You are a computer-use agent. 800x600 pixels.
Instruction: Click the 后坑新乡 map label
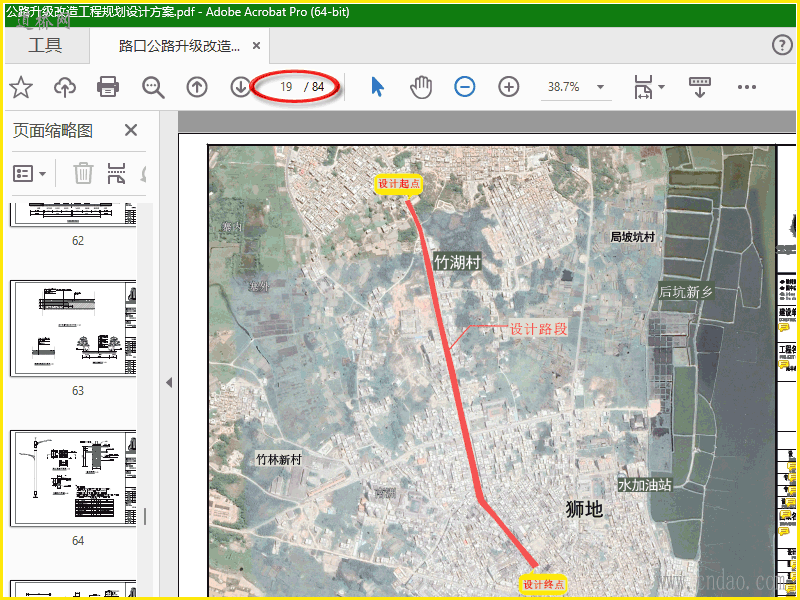coord(686,292)
